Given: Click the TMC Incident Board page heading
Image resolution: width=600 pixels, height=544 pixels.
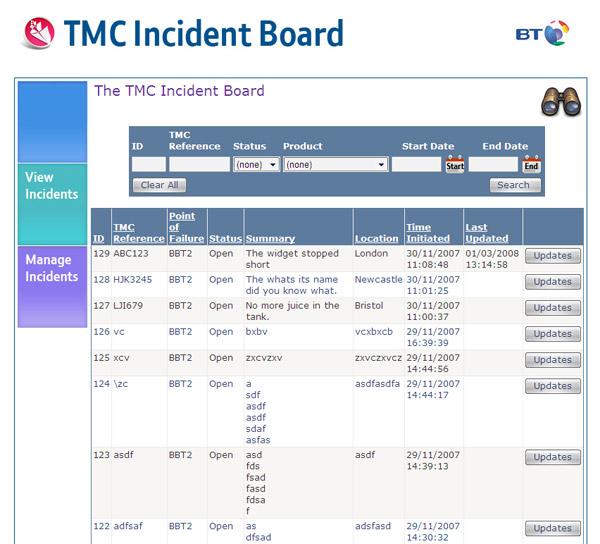Looking at the screenshot, I should [x=204, y=33].
